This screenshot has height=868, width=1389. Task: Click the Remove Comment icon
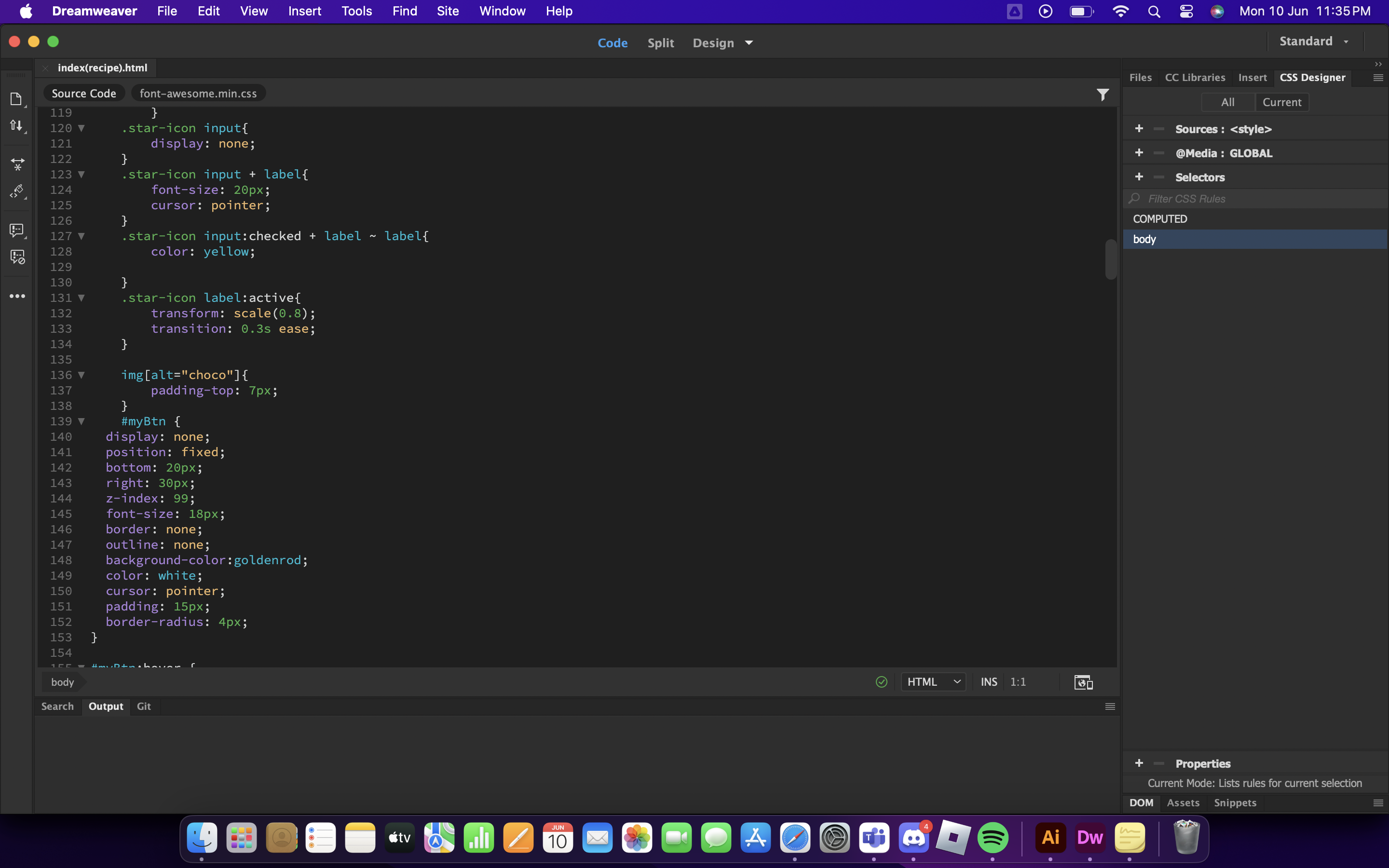pyautogui.click(x=17, y=257)
